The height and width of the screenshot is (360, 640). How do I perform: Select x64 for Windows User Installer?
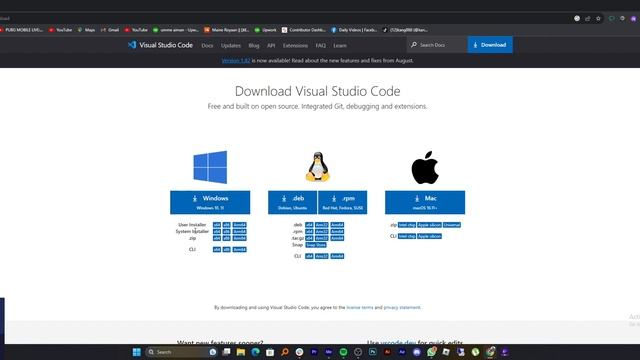pos(217,225)
